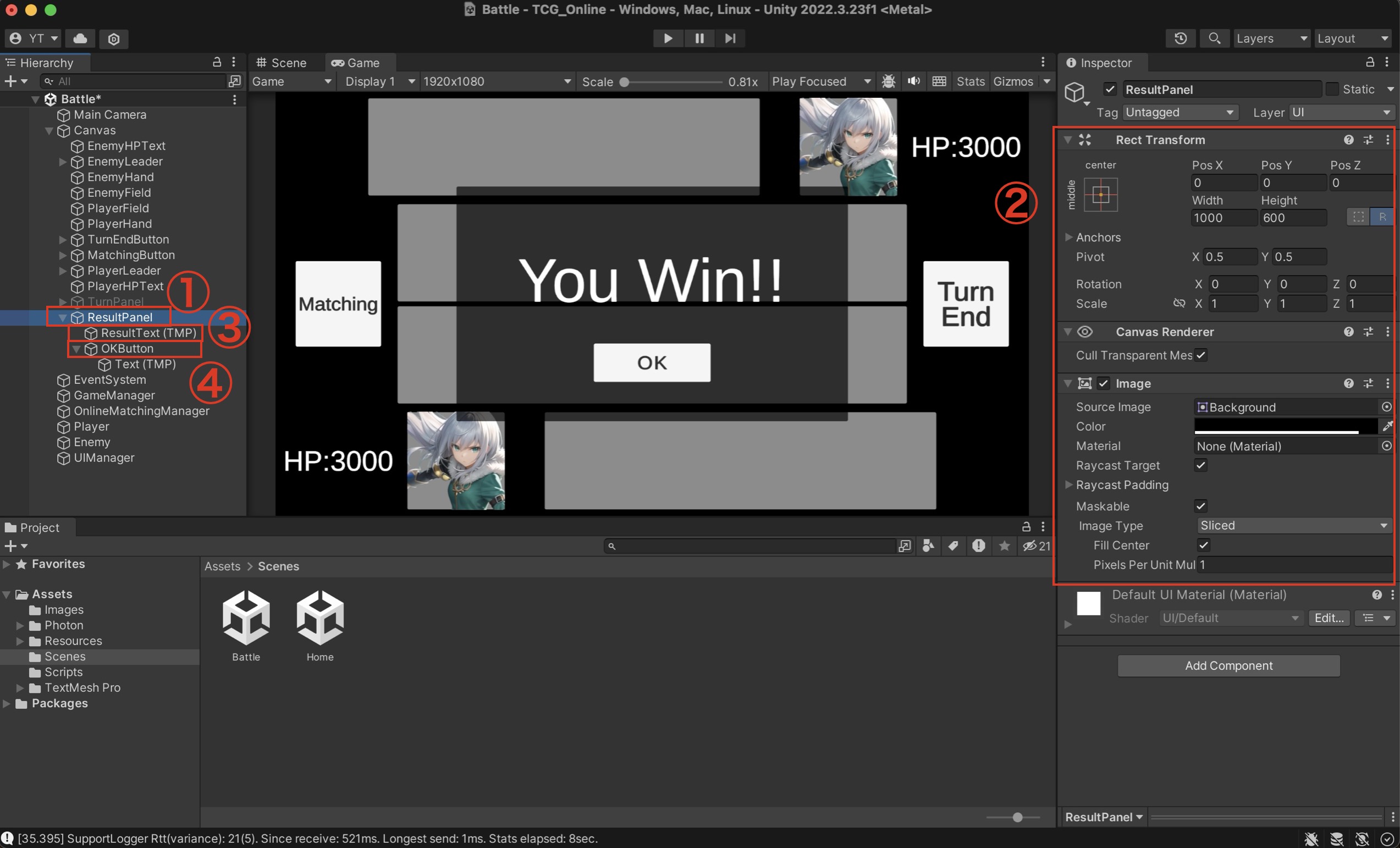Open the anchor presets box

tap(1100, 195)
